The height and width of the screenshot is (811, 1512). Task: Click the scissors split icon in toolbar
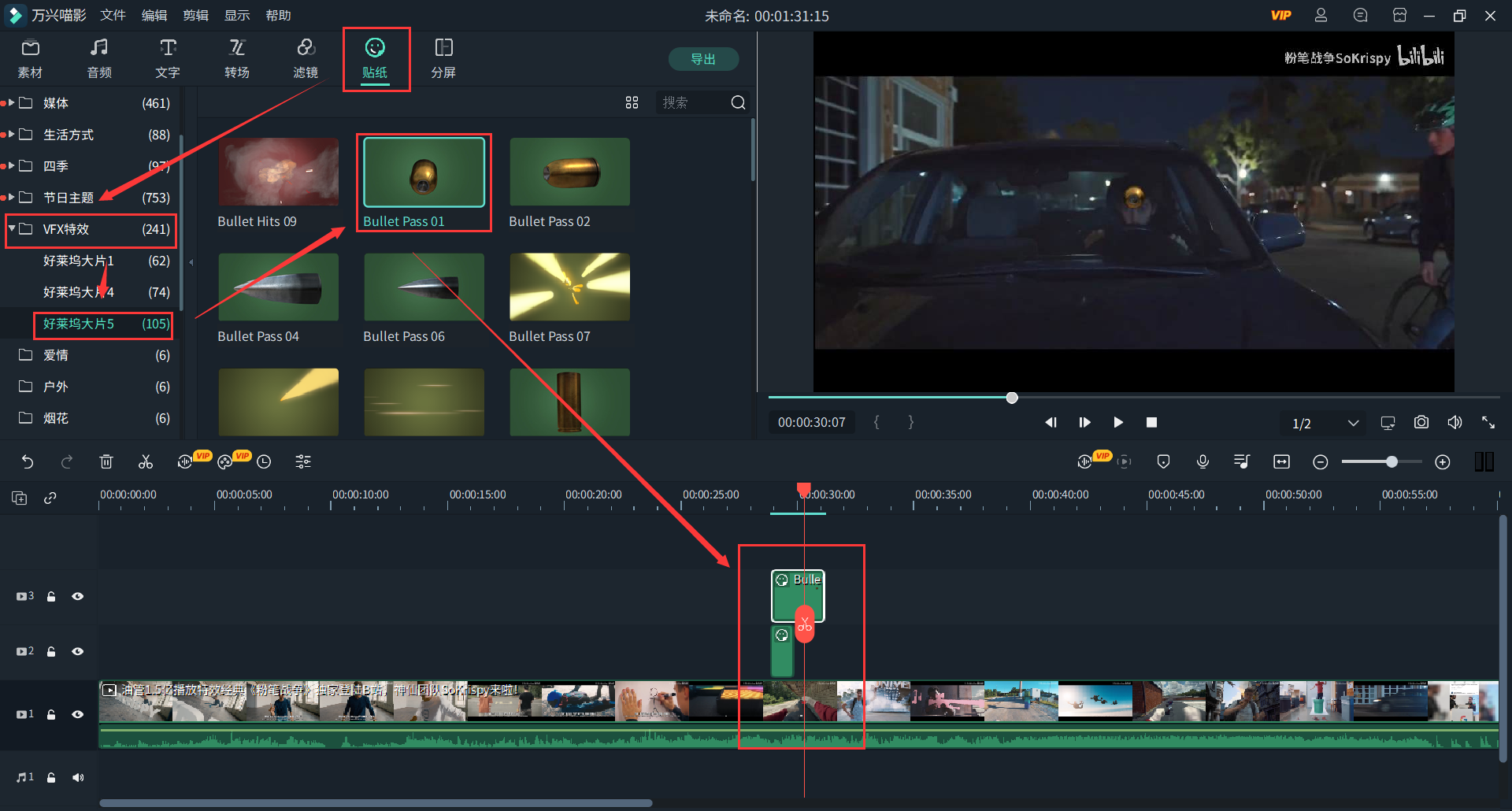click(146, 462)
